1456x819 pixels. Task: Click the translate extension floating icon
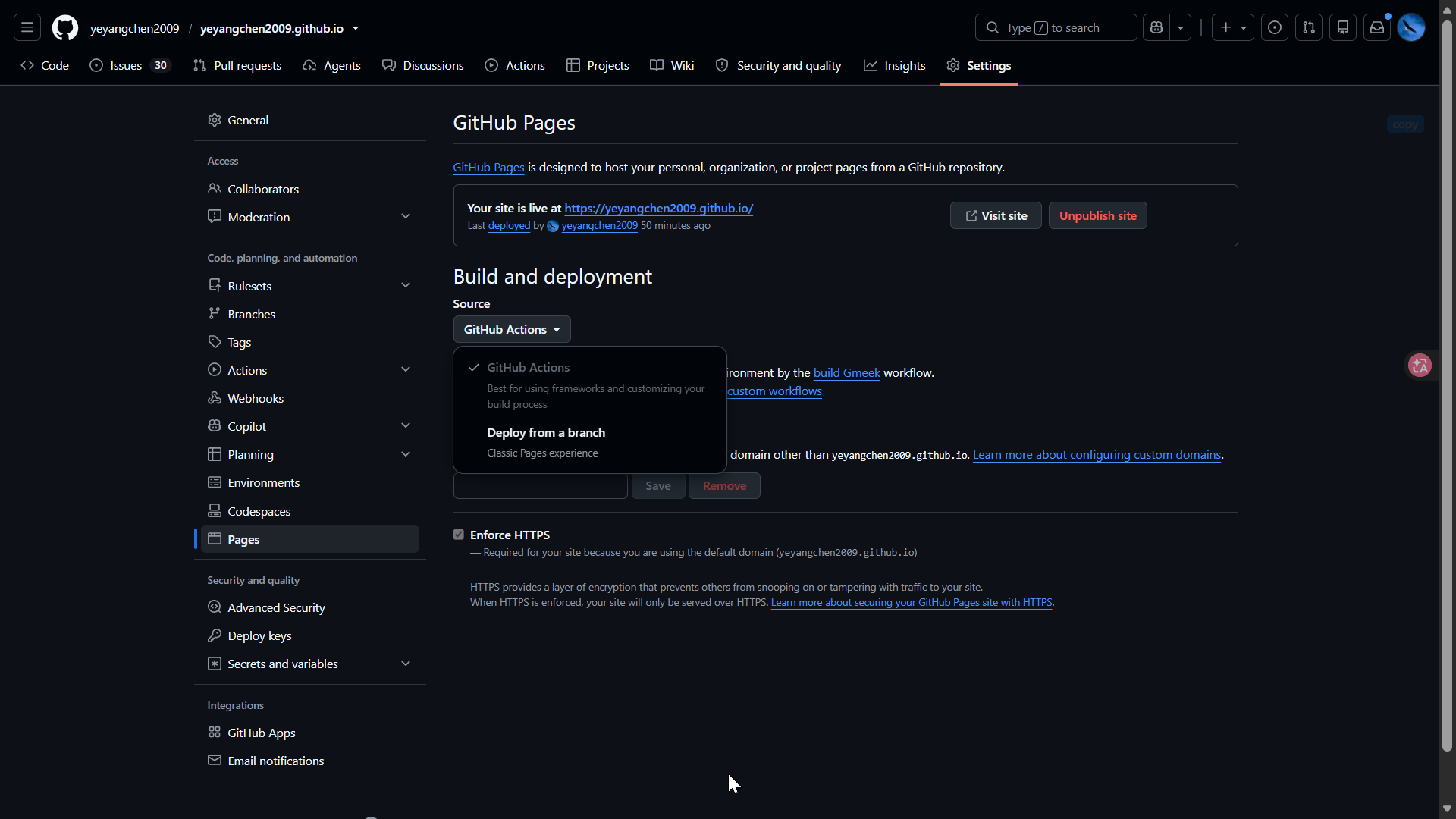tap(1420, 366)
